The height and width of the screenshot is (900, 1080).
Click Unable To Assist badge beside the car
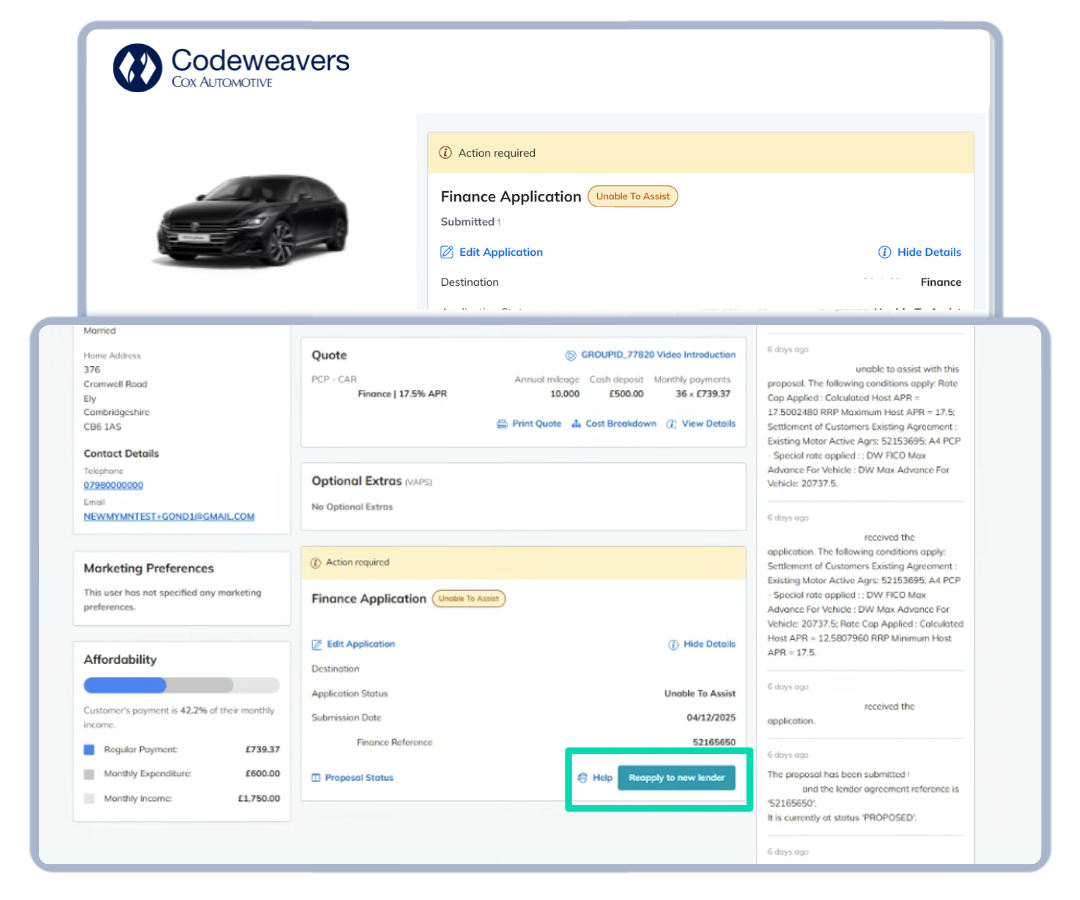632,197
